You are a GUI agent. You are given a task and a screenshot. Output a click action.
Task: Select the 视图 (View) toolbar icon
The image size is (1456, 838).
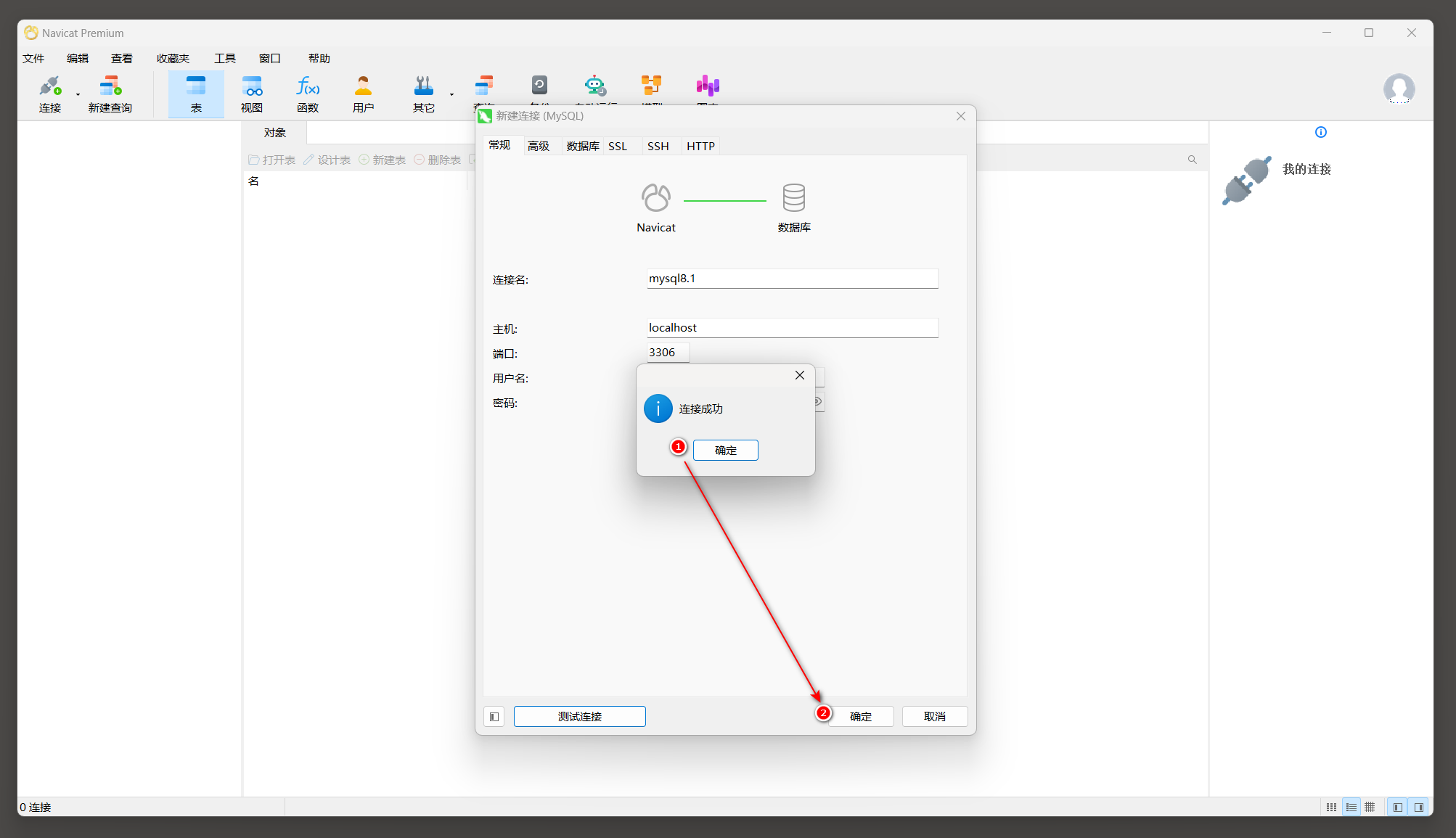tap(252, 94)
